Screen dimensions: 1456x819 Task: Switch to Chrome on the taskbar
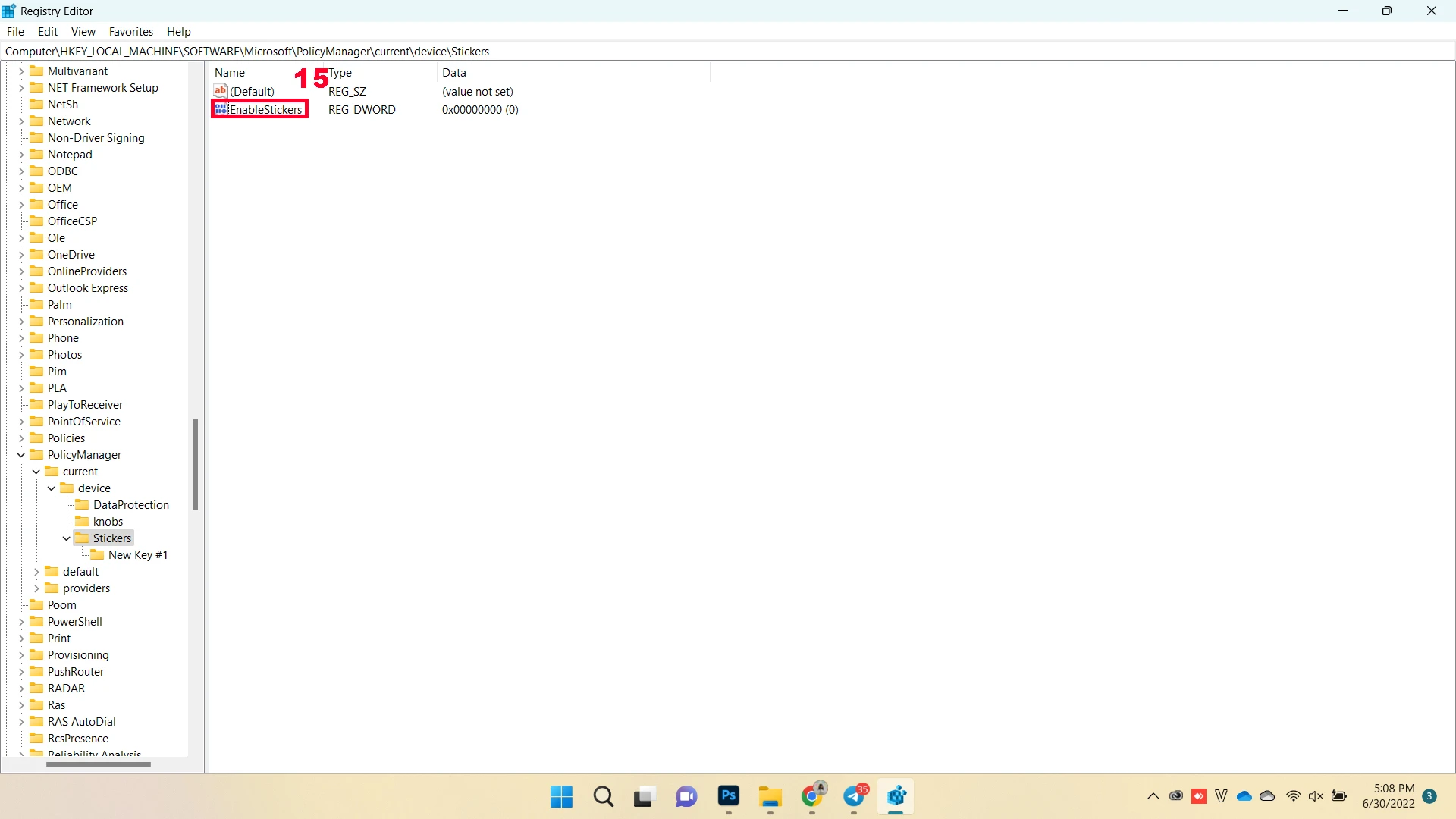812,797
